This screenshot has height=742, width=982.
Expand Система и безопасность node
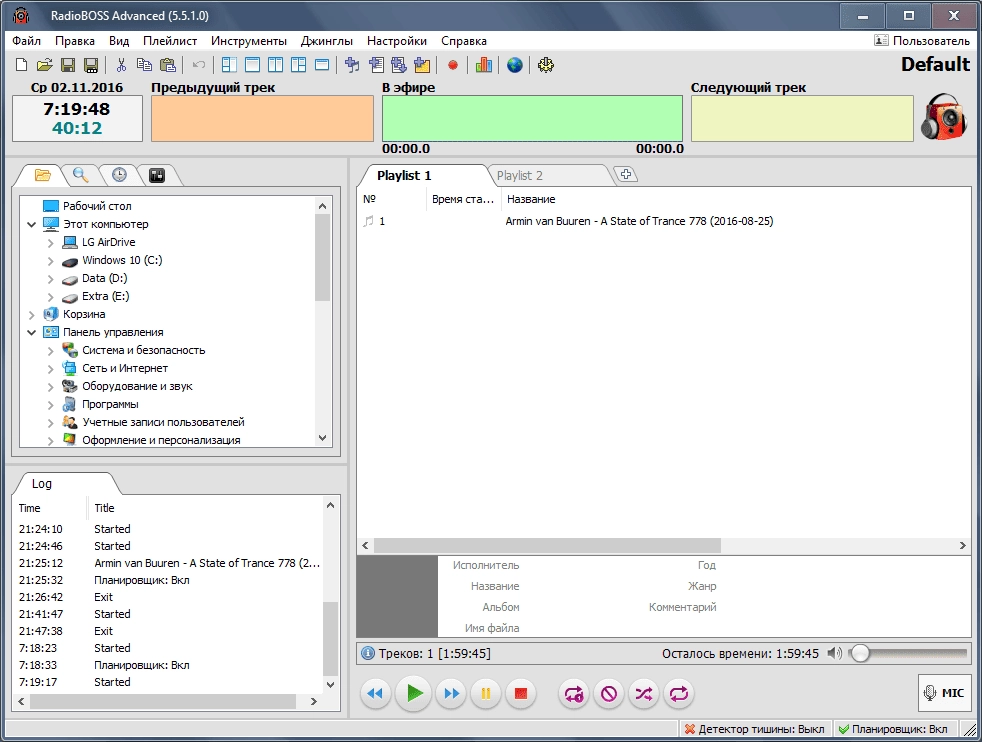(x=51, y=351)
